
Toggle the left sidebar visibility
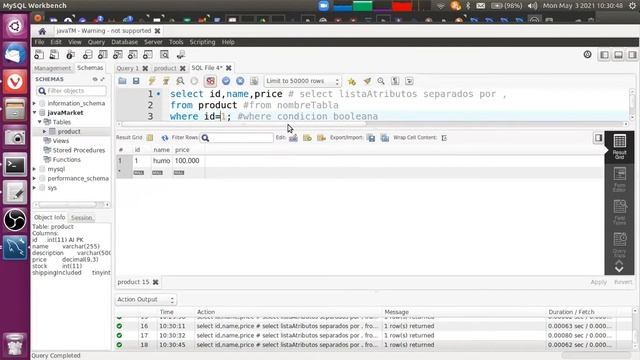(604, 55)
